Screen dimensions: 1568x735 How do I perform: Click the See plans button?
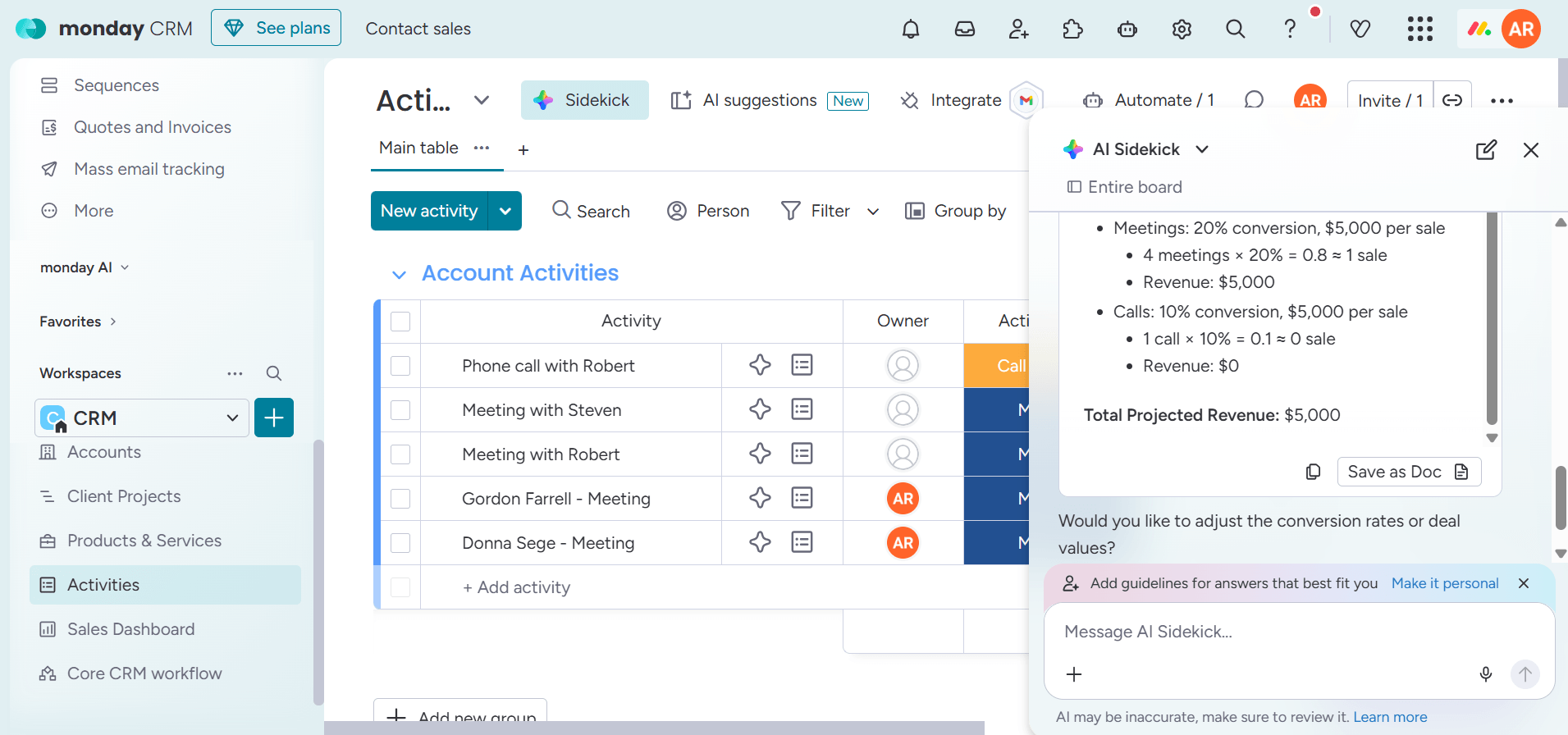click(x=277, y=28)
